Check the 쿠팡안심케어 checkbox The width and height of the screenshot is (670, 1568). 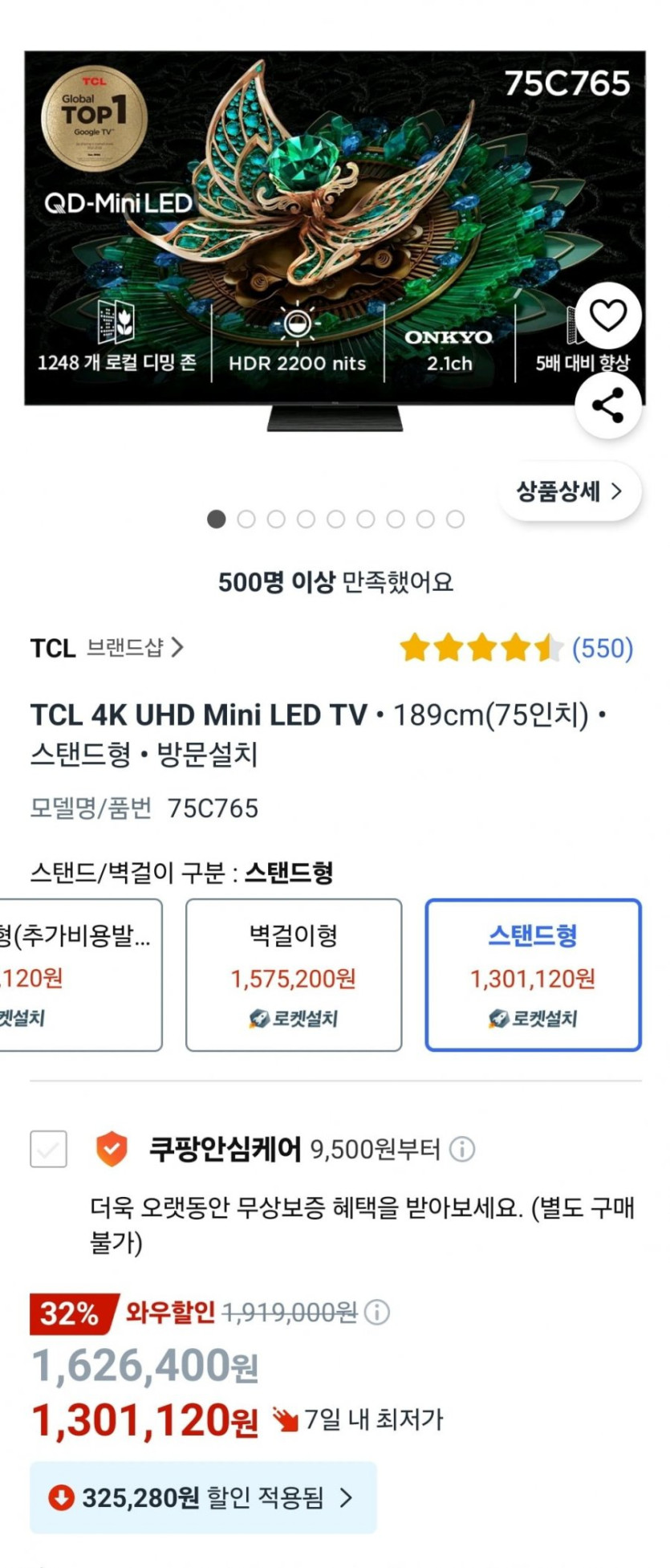pos(48,1149)
